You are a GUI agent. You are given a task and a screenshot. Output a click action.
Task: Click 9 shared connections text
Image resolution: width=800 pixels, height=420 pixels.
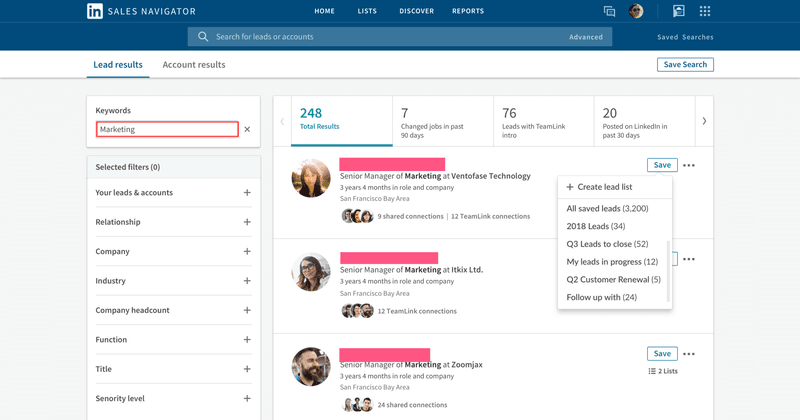(x=411, y=216)
